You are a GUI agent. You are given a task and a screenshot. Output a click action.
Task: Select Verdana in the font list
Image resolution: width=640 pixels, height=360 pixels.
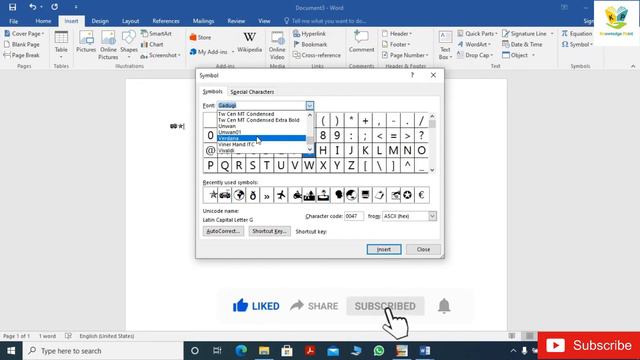tap(262, 138)
